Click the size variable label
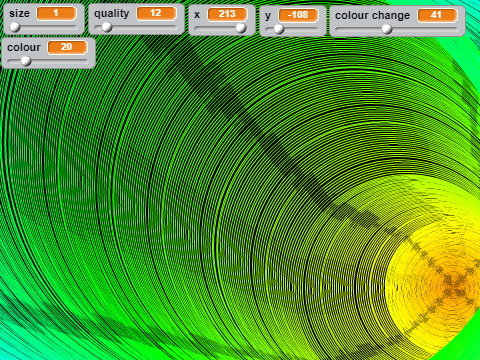Screen dimensions: 480x360 (19, 14)
